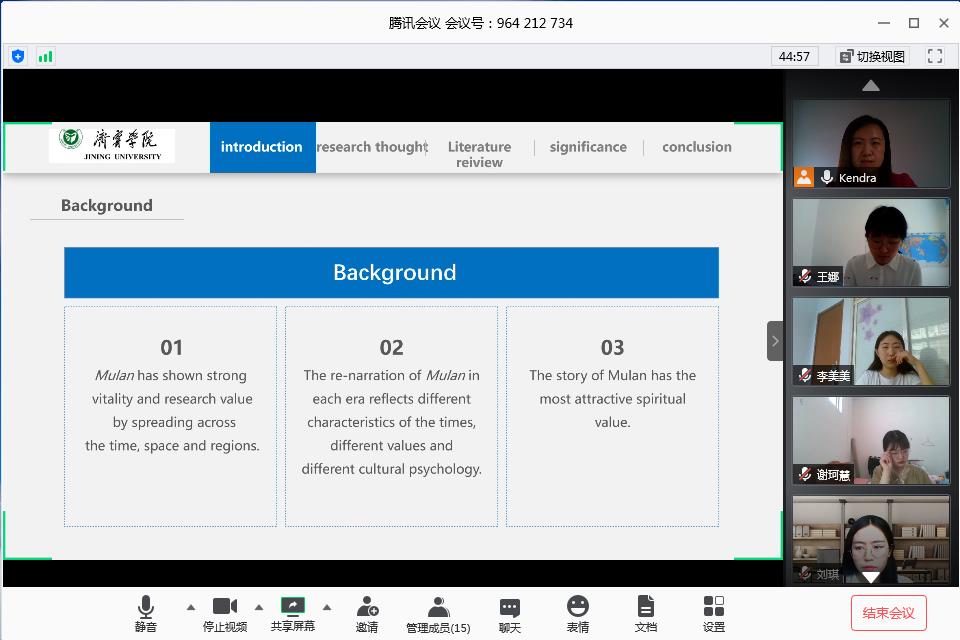Select the significance slide tab
The height and width of the screenshot is (640, 960).
click(588, 147)
